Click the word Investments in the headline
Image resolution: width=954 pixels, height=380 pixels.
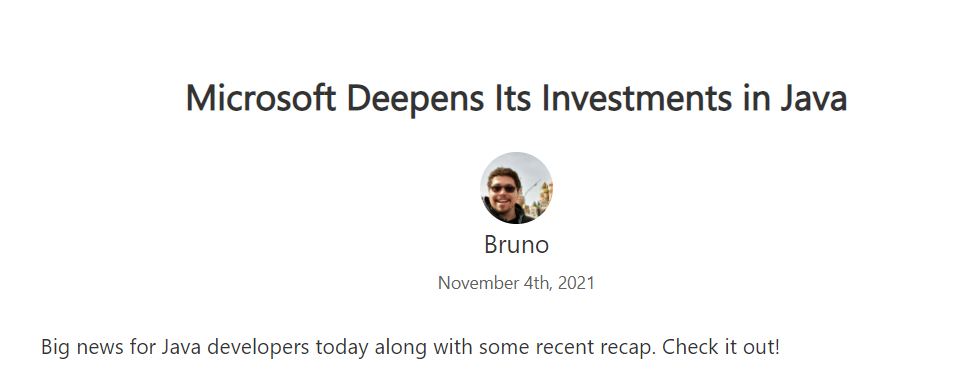(637, 97)
